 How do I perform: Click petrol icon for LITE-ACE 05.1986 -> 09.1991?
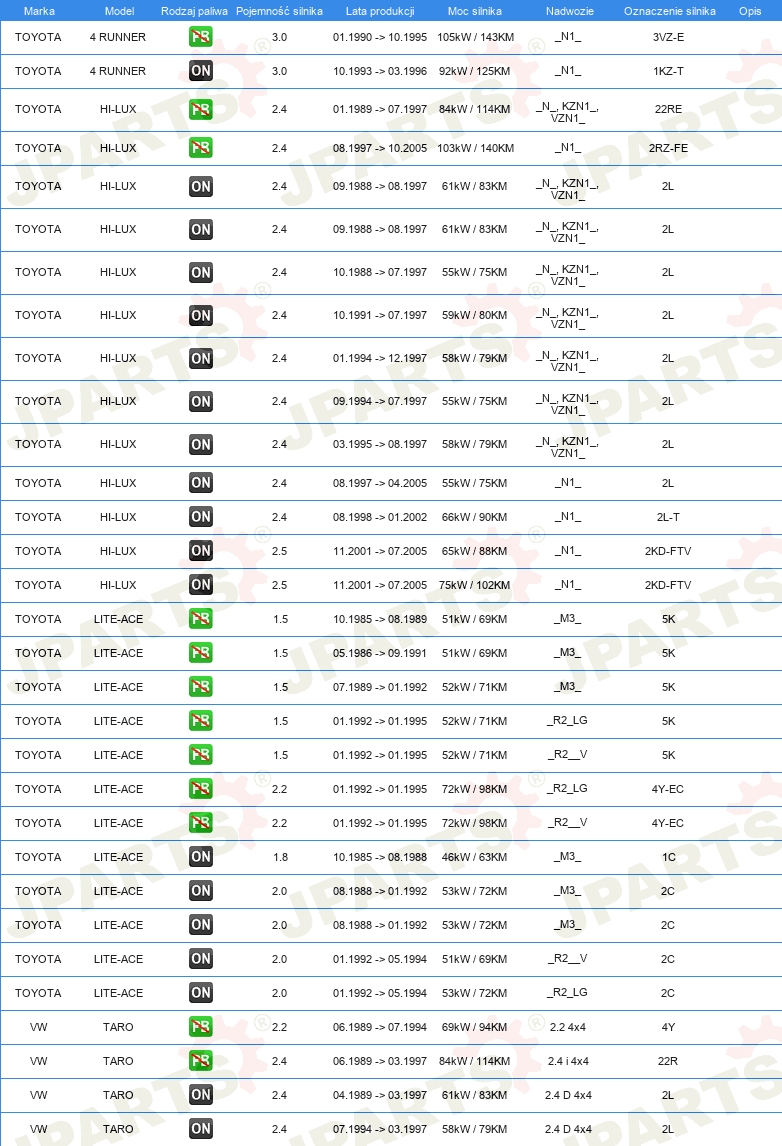coord(200,653)
